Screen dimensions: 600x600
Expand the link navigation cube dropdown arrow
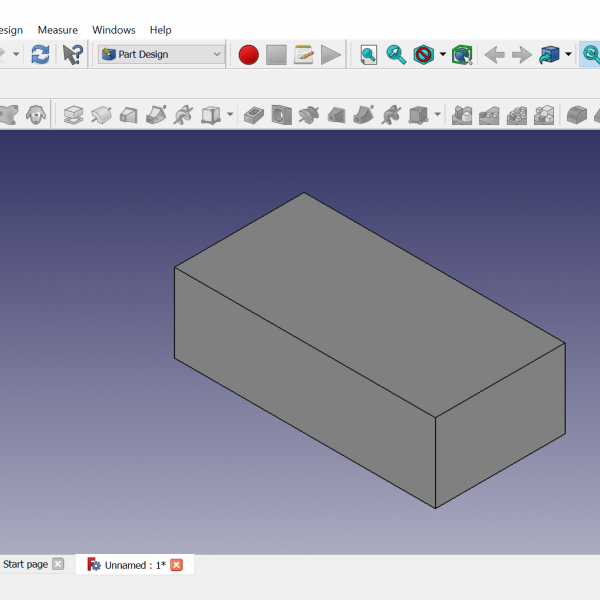(568, 55)
